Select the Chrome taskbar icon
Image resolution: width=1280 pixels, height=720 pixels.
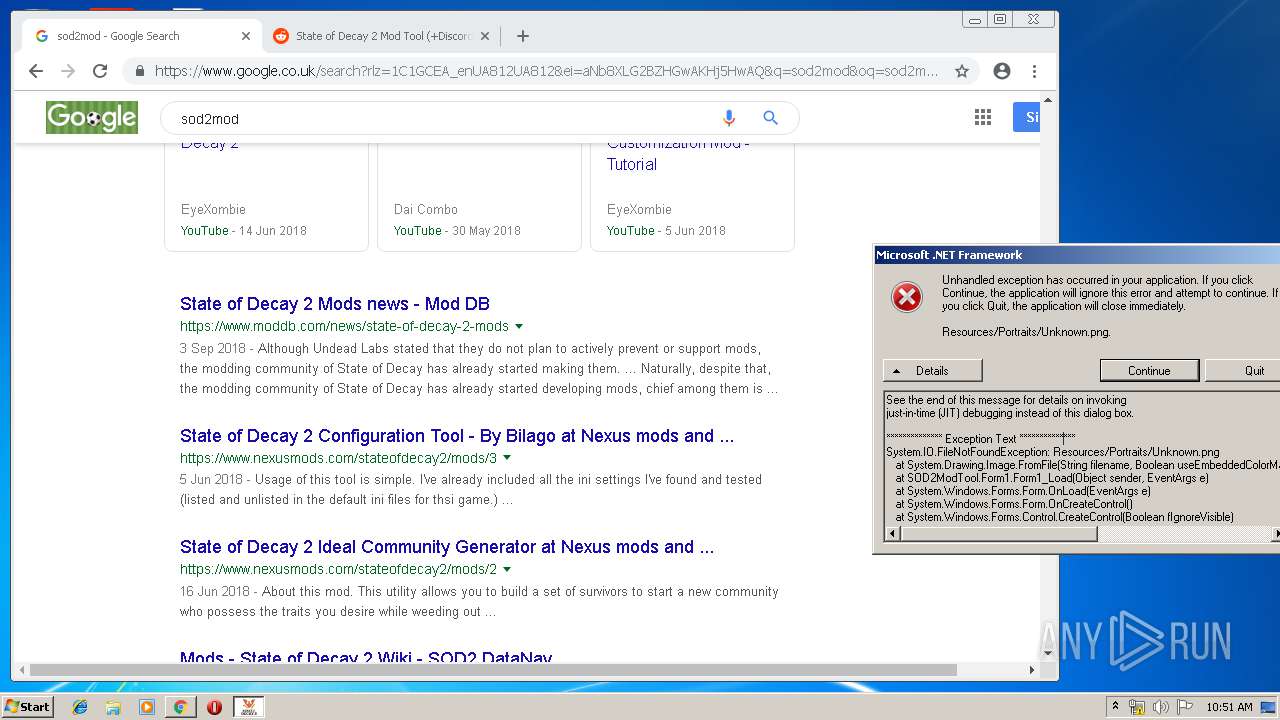coord(180,707)
